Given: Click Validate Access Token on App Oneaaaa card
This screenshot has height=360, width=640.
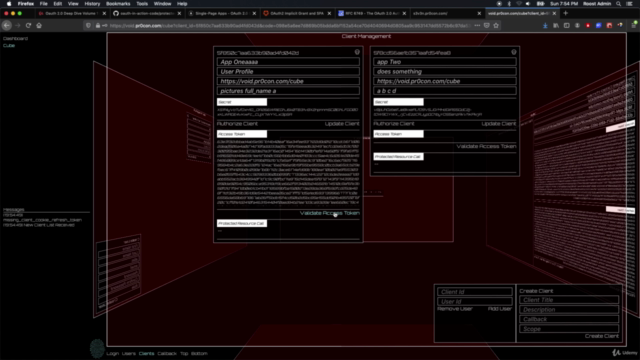Looking at the screenshot, I should click(330, 213).
